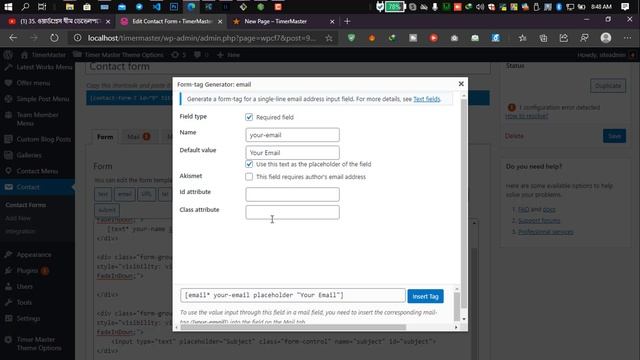Click the Class attribute input field
640x360 pixels.
[292, 212]
